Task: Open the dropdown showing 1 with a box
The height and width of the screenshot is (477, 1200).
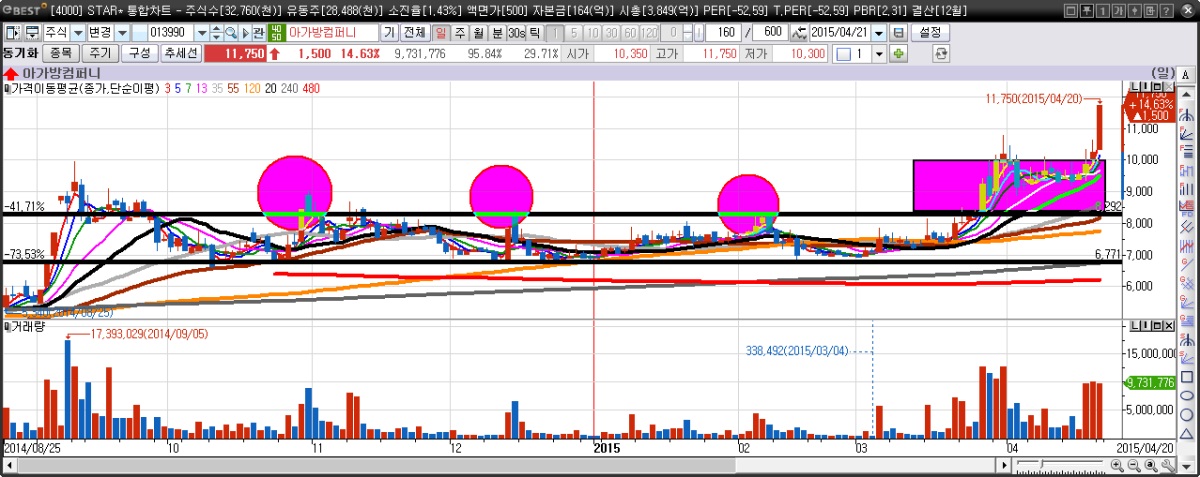Action: click(x=879, y=54)
